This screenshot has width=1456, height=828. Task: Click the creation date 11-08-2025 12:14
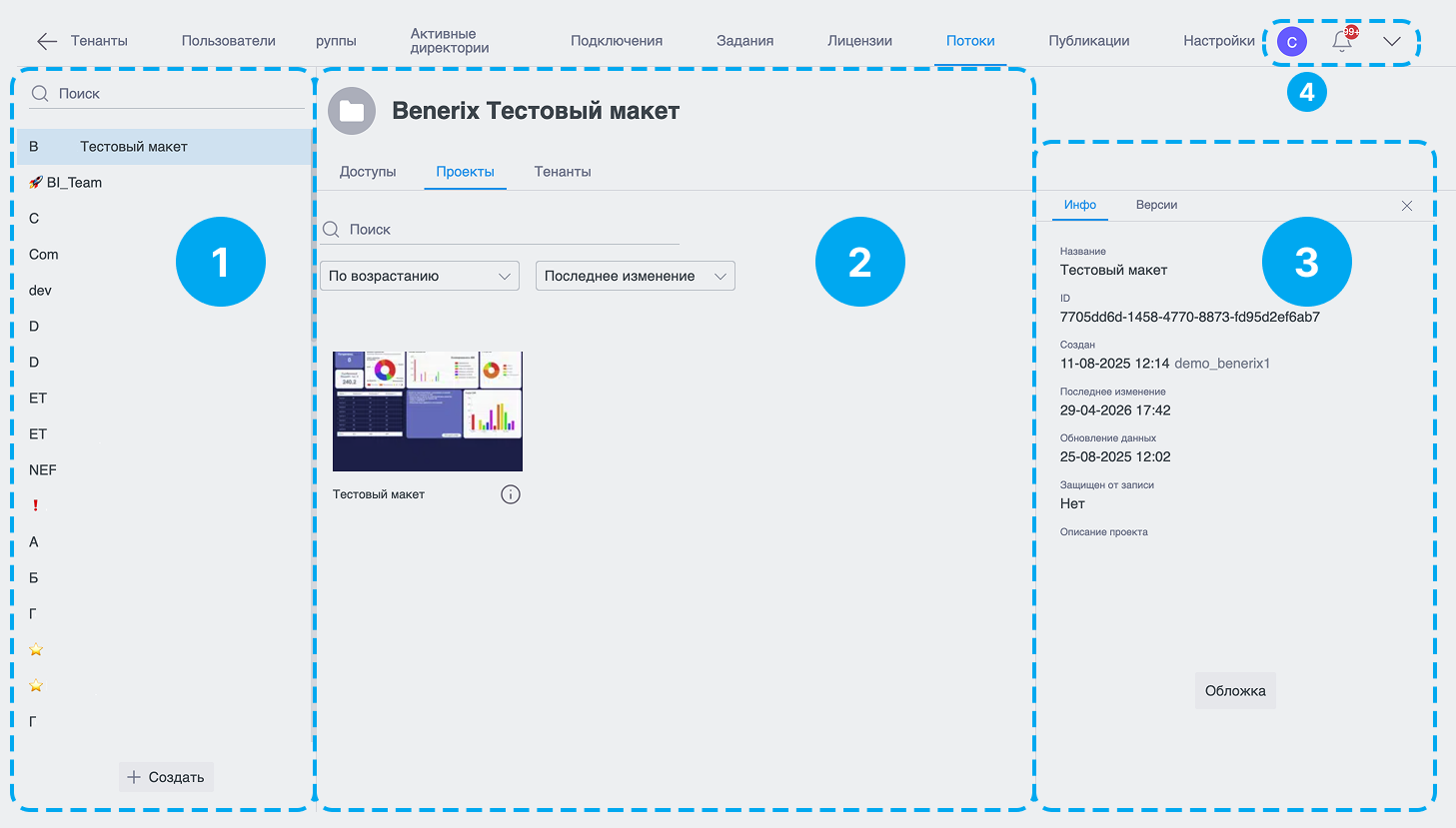coord(1115,364)
